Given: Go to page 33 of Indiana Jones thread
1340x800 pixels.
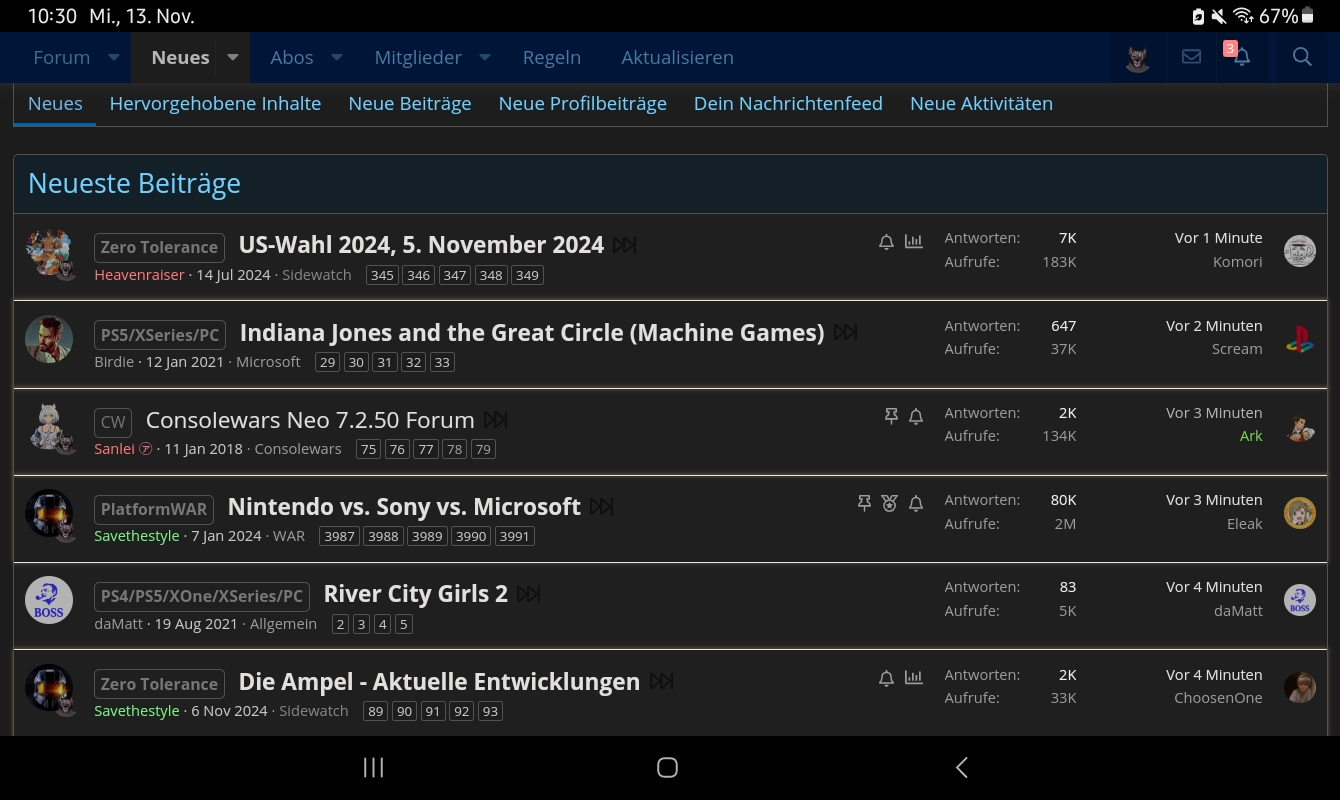Looking at the screenshot, I should [x=442, y=362].
